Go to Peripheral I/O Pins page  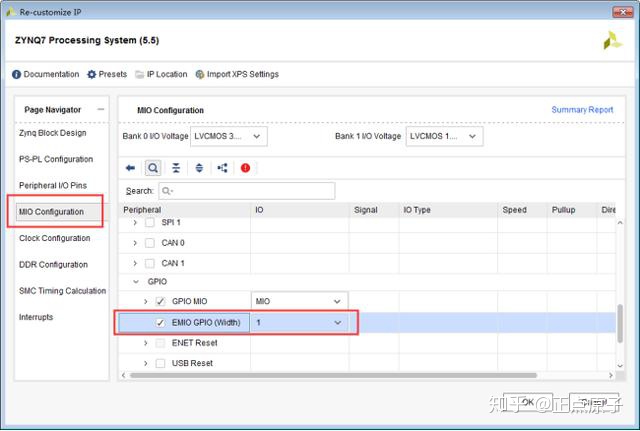tap(53, 186)
